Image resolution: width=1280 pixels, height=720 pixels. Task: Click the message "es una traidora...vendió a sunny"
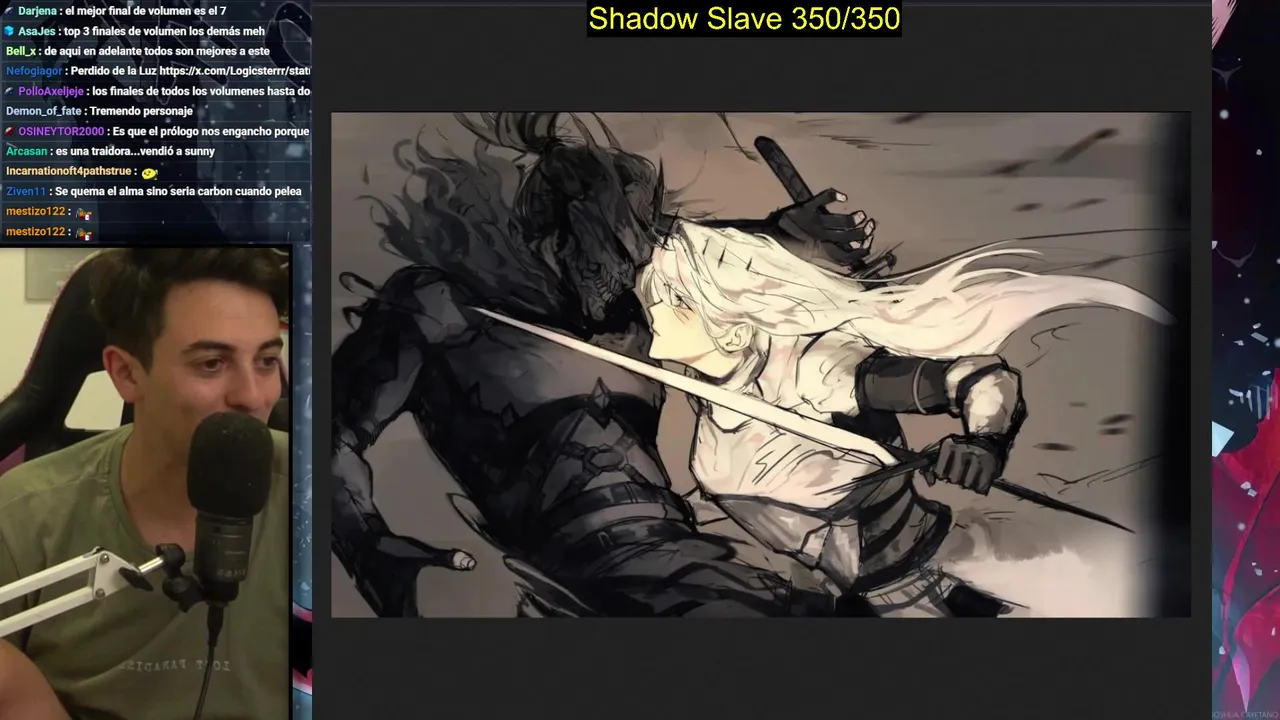point(135,151)
